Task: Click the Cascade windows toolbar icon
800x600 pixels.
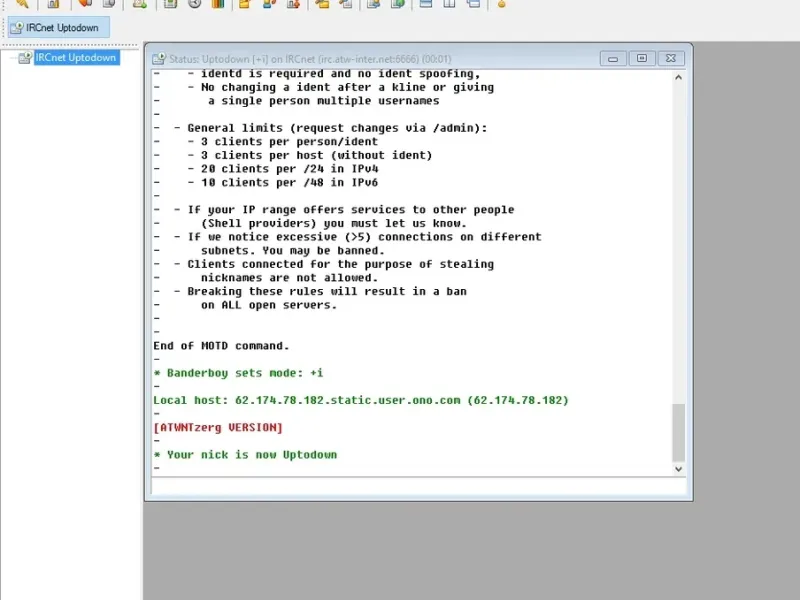Action: point(473,4)
